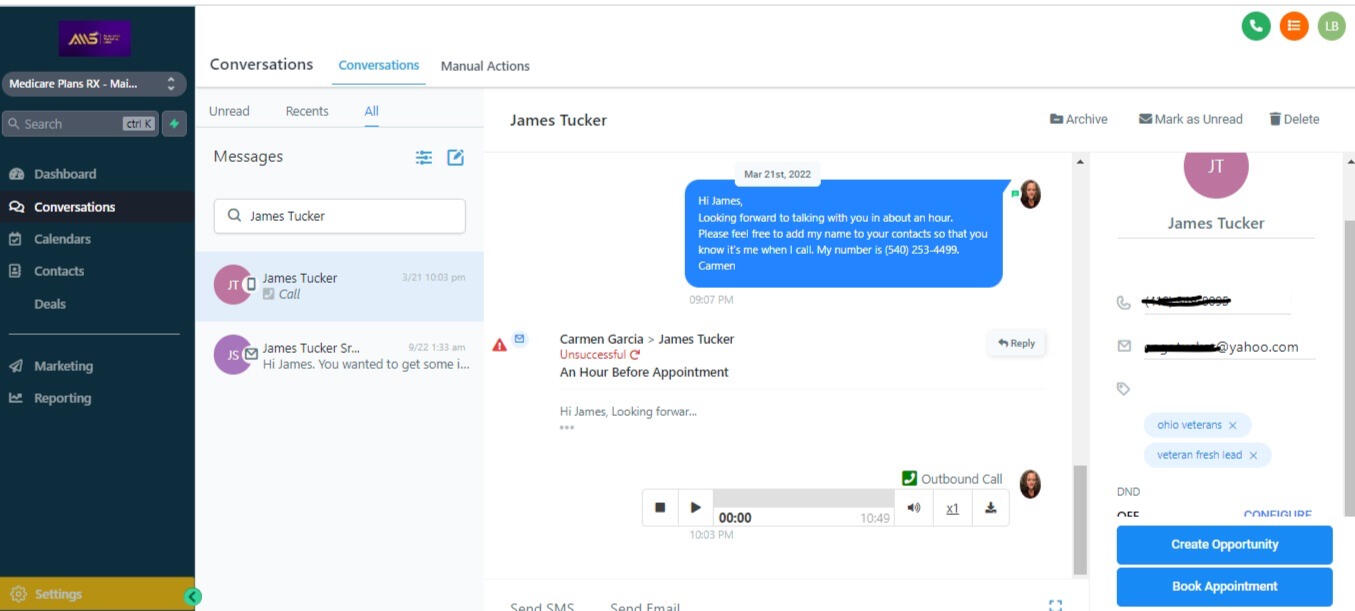Expand the collapsed email body ellipsis
Viewport: 1355px width, 611px height.
pyautogui.click(x=567, y=428)
